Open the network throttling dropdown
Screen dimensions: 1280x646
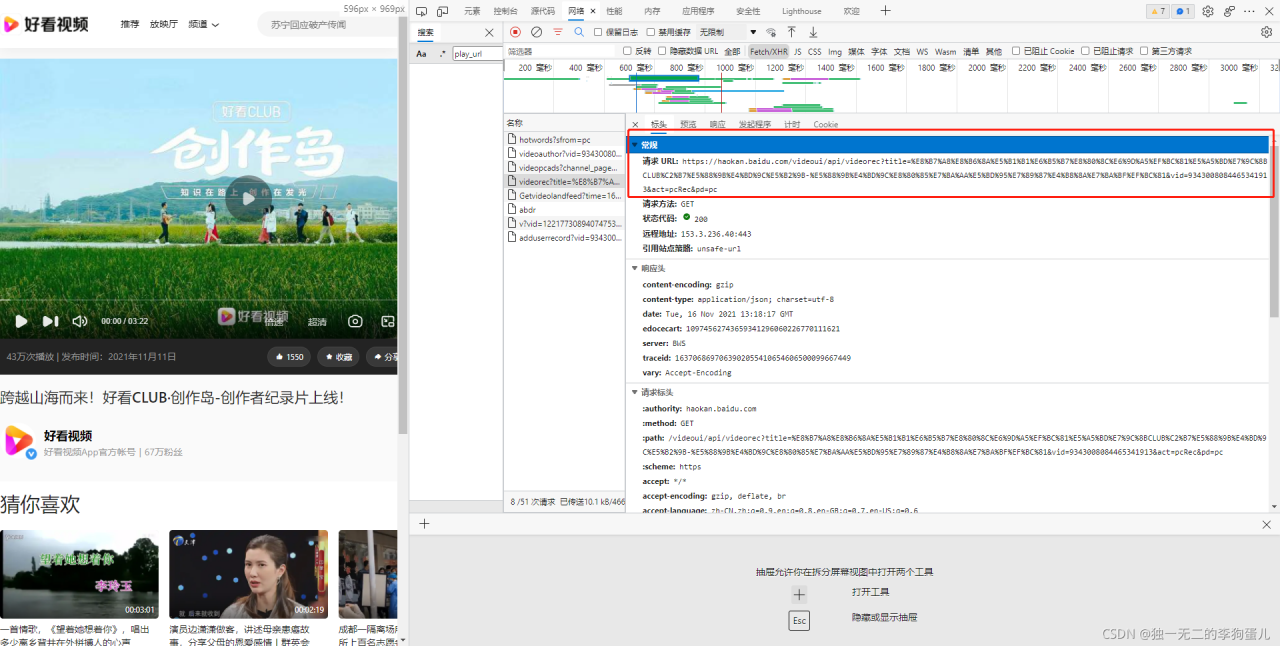click(x=727, y=32)
